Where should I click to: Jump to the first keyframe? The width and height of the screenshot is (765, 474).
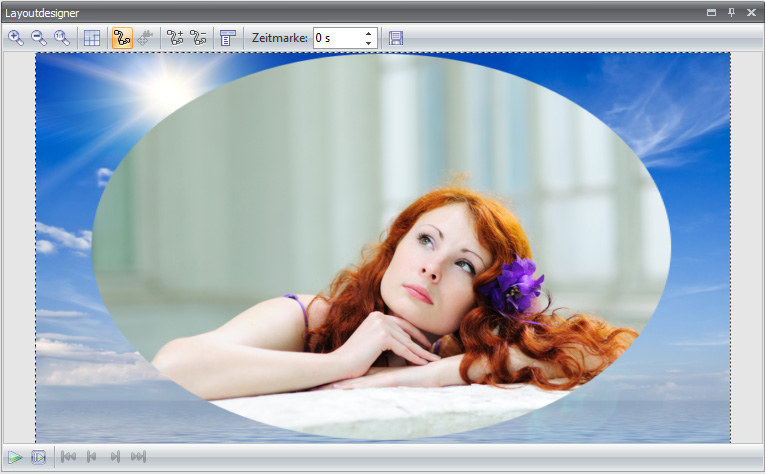[68, 456]
